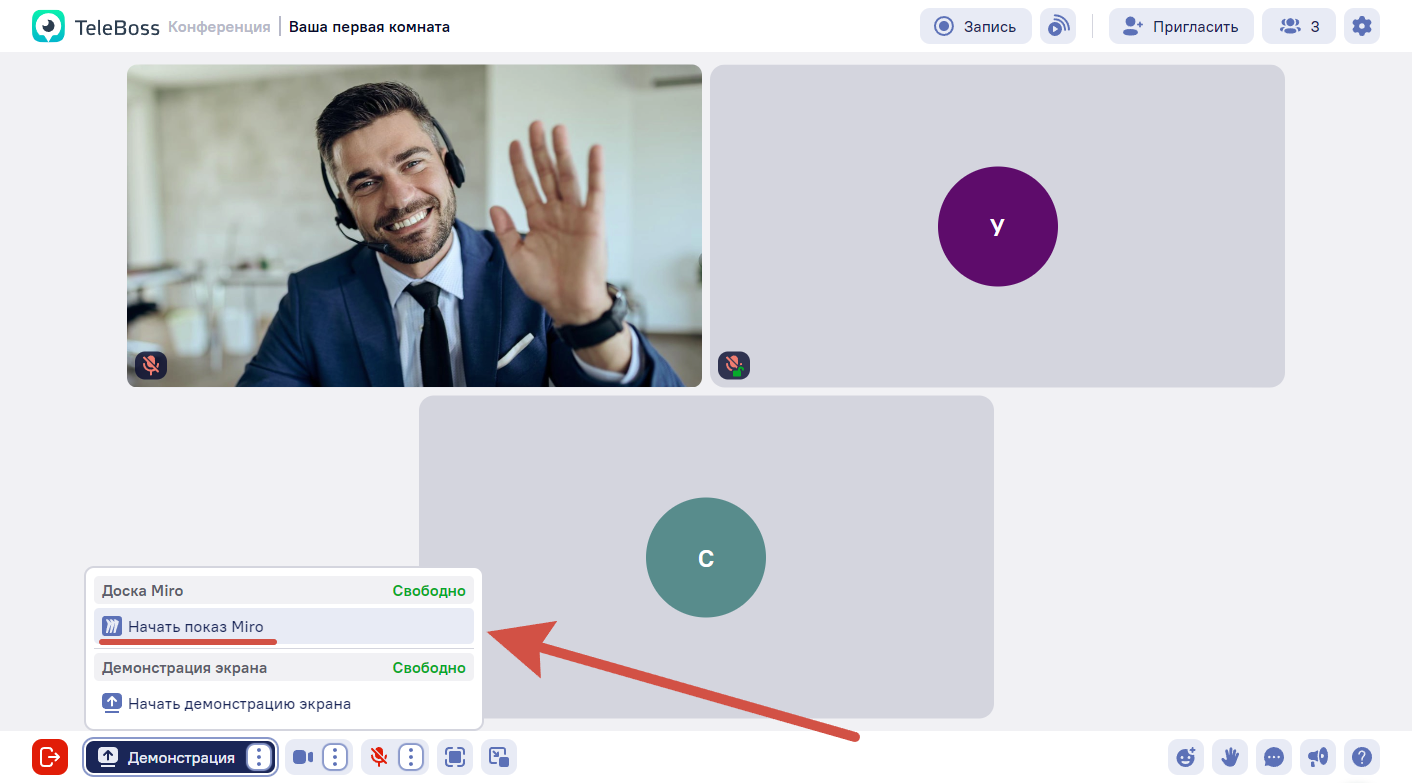Open the broadcast streaming icon next to Запись

point(1058,27)
